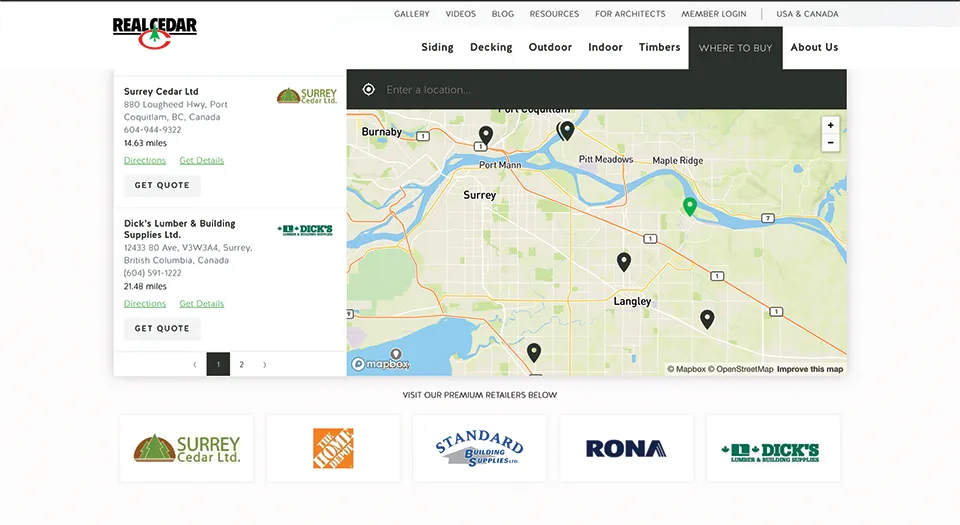The height and width of the screenshot is (525, 960).
Task: Open the USA & Canada region selector
Action: 807,14
